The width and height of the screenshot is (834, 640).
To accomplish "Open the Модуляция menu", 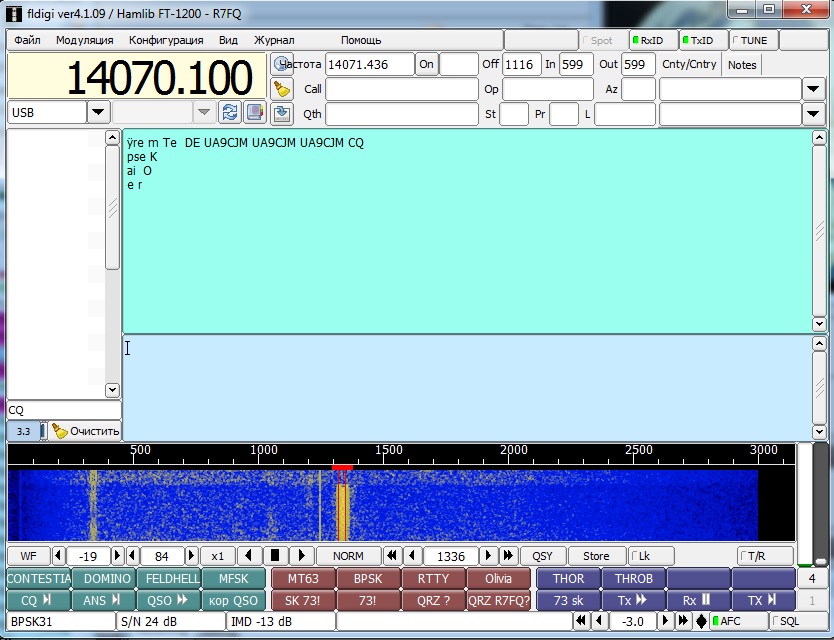I will pyautogui.click(x=85, y=40).
